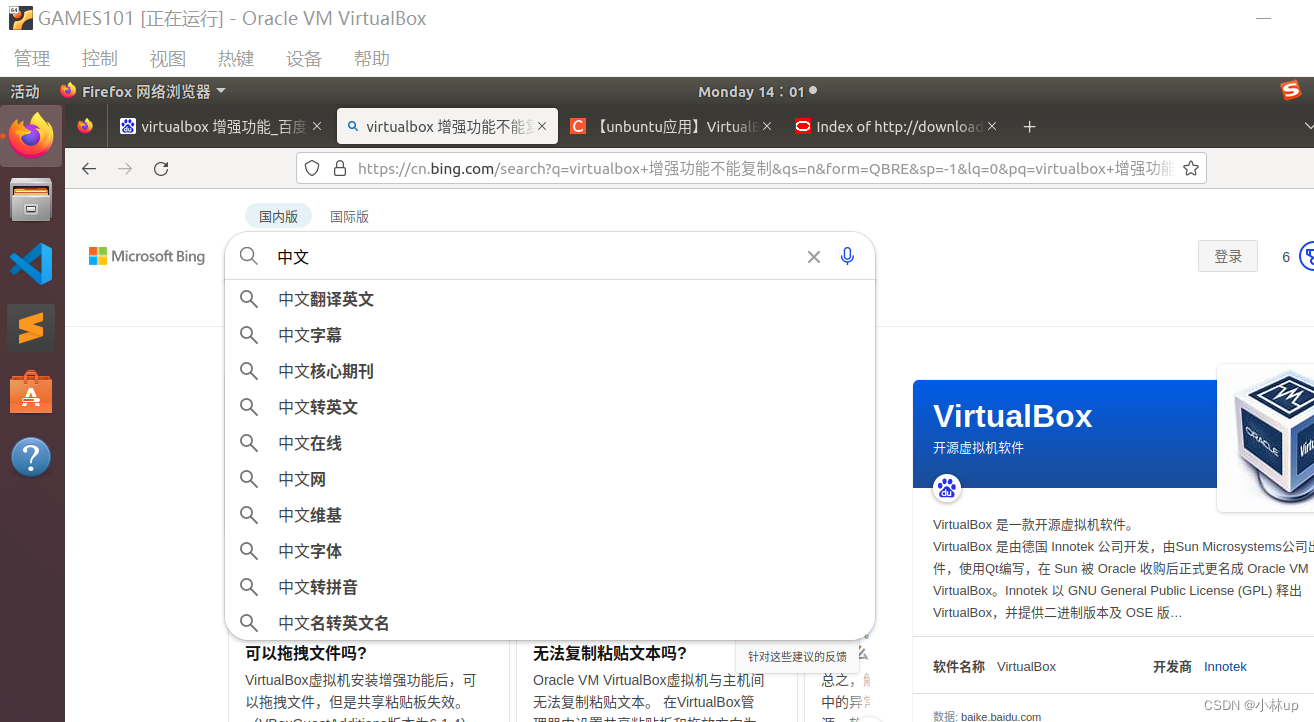The width and height of the screenshot is (1314, 722).
Task: Launch Visual Studio Code from dock
Action: (x=31, y=264)
